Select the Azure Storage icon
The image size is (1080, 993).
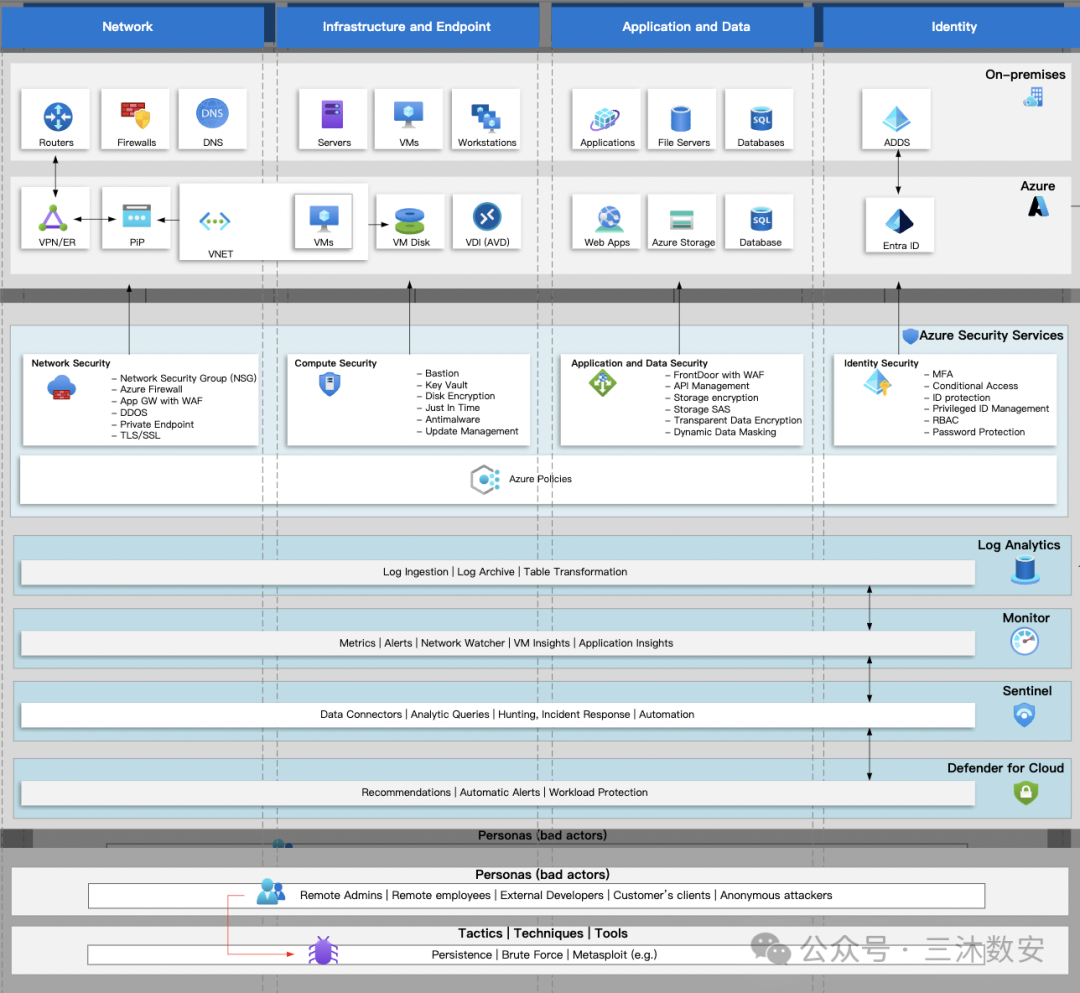click(x=682, y=220)
